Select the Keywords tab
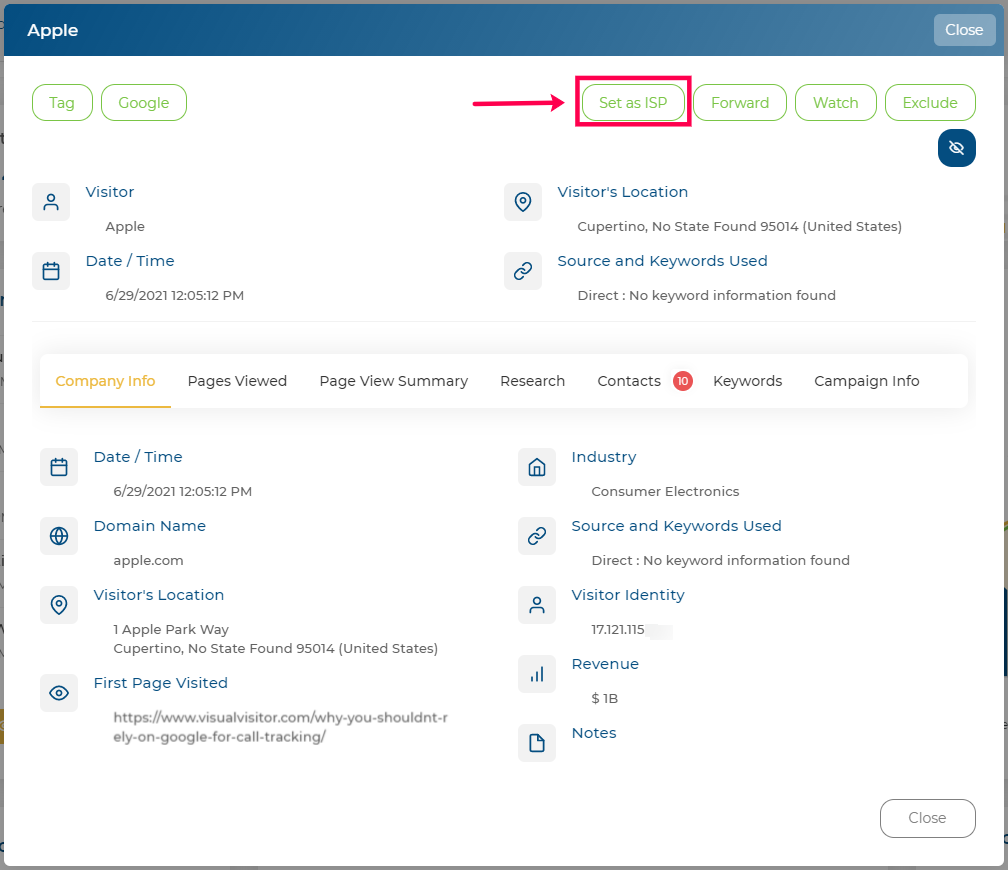The height and width of the screenshot is (870, 1008). point(747,381)
